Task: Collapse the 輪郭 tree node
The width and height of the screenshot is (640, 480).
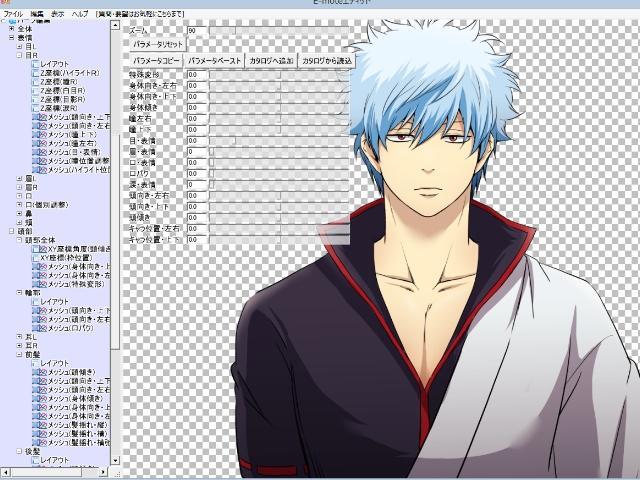Action: 19,293
